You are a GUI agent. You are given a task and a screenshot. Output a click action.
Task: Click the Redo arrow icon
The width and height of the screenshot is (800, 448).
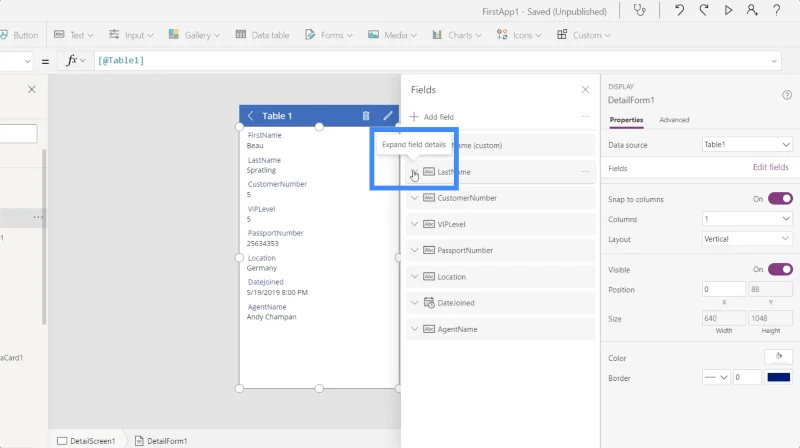704,10
